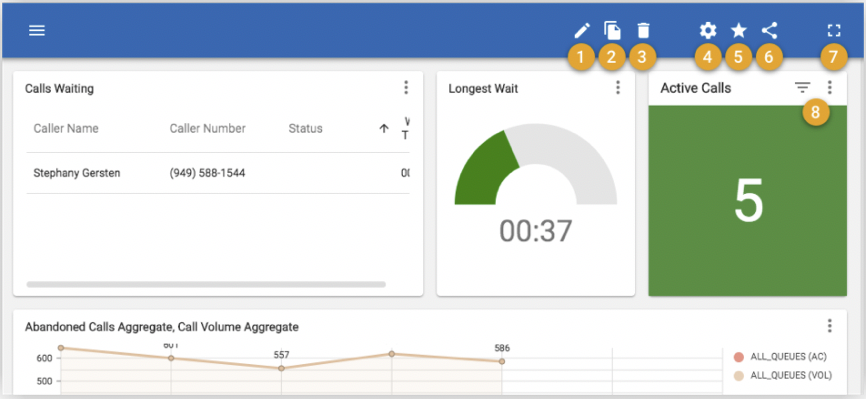Viewport: 866px width, 399px height.
Task: Click the pencil edit dashboard icon
Action: (x=582, y=30)
